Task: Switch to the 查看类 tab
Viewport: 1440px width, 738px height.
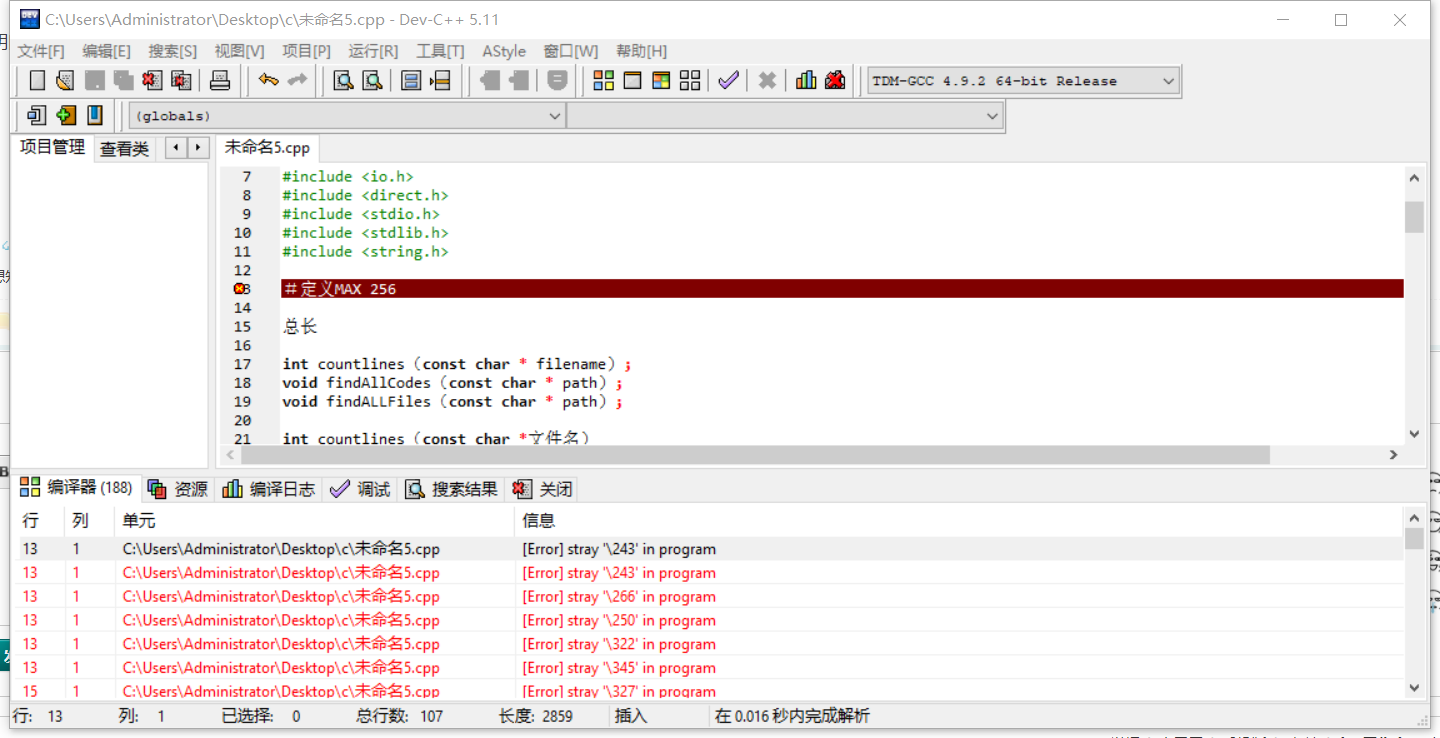Action: [x=124, y=149]
